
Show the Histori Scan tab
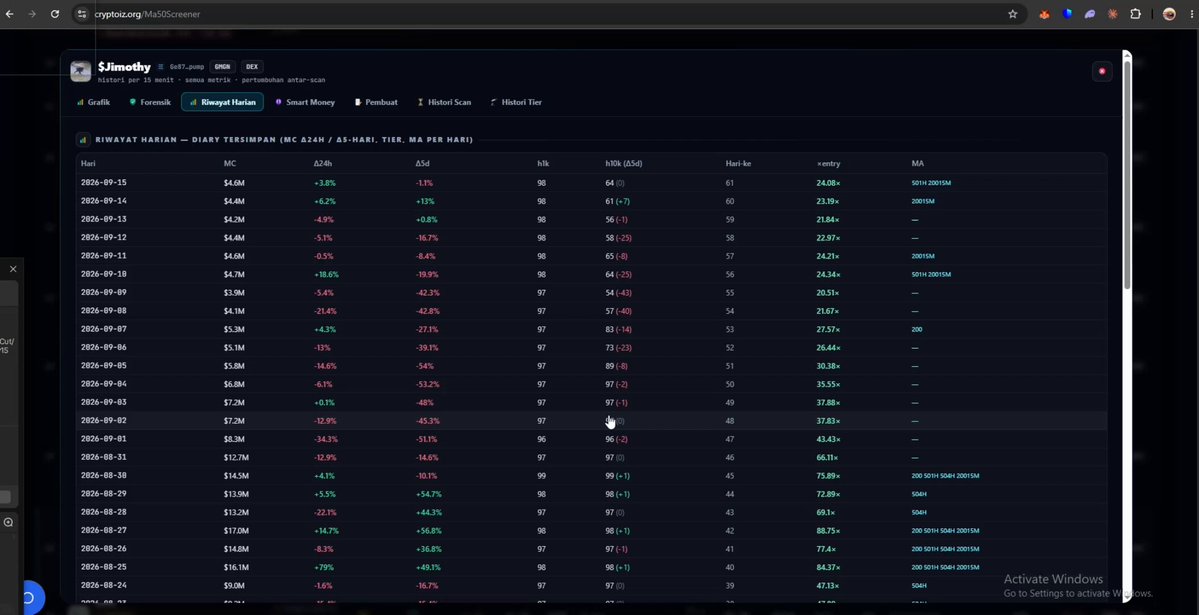point(444,102)
